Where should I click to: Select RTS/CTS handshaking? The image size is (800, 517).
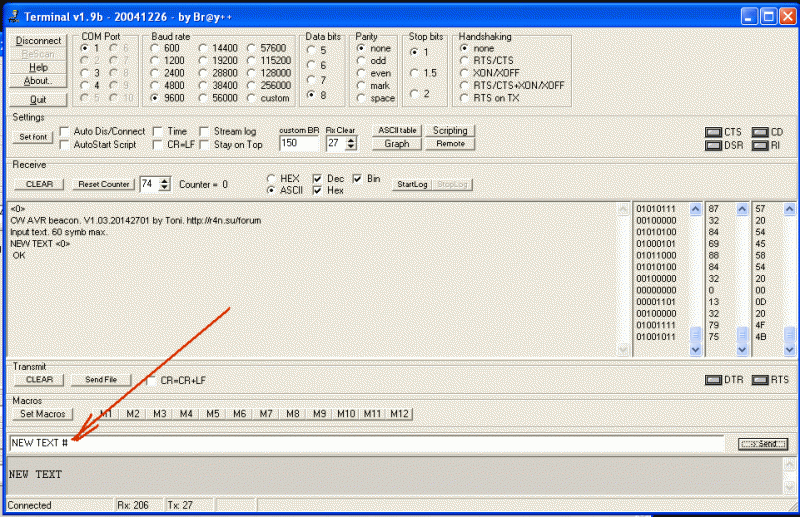464,60
